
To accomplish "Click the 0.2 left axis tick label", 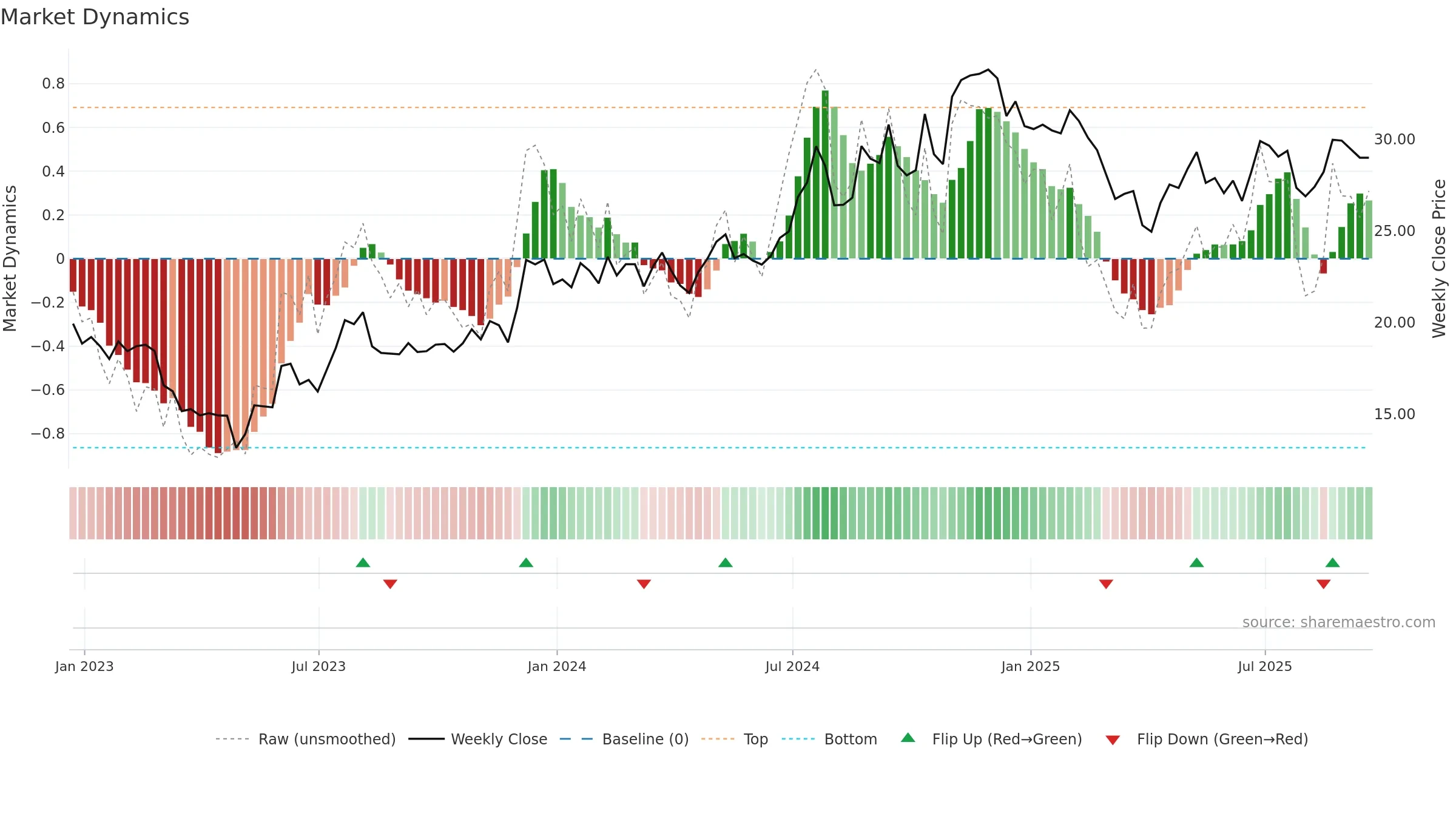I will 53,215.
